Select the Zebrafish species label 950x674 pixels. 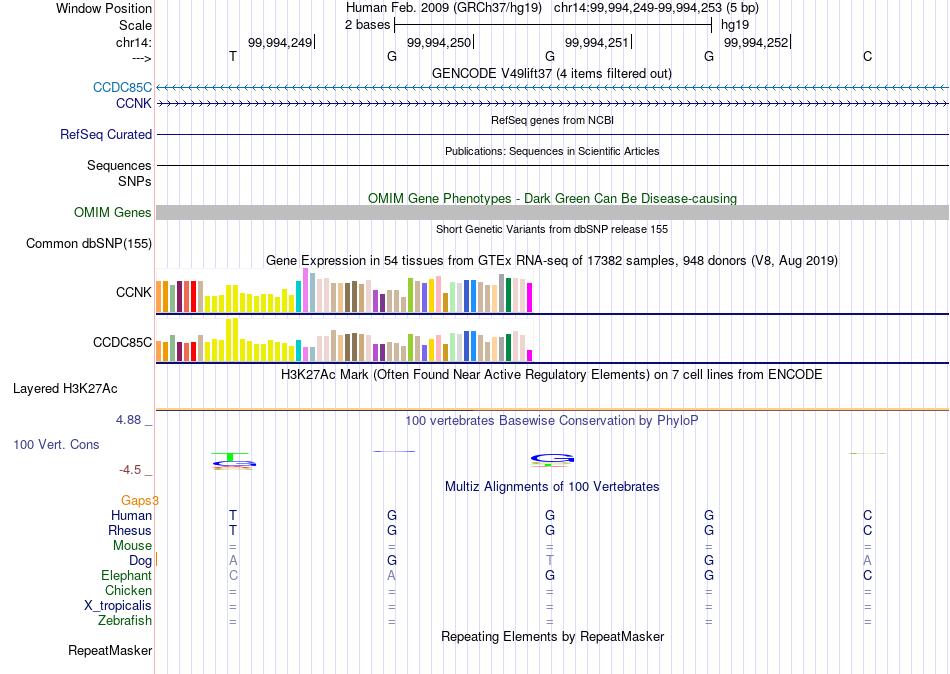tap(125, 620)
